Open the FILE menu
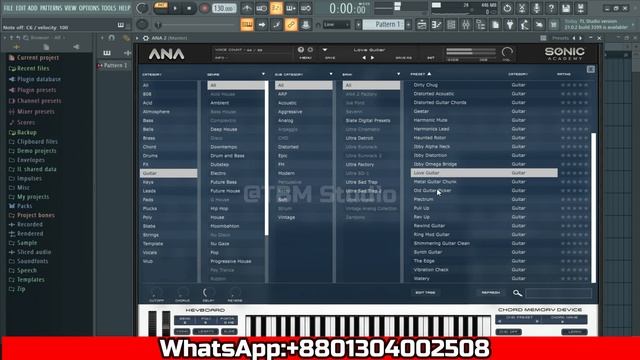The height and width of the screenshot is (360, 640). [x=8, y=8]
